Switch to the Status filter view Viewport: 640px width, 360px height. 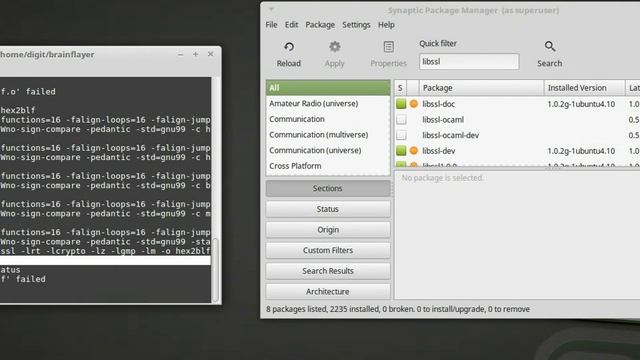(x=328, y=209)
